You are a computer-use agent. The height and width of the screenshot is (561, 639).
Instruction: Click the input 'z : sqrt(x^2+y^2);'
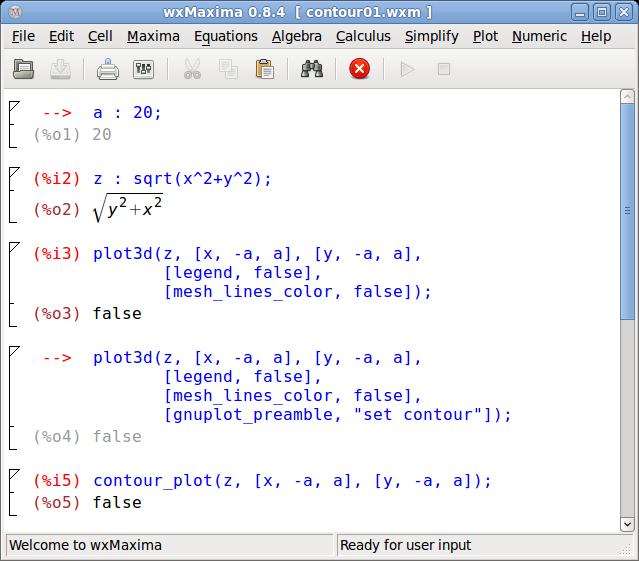[182, 179]
